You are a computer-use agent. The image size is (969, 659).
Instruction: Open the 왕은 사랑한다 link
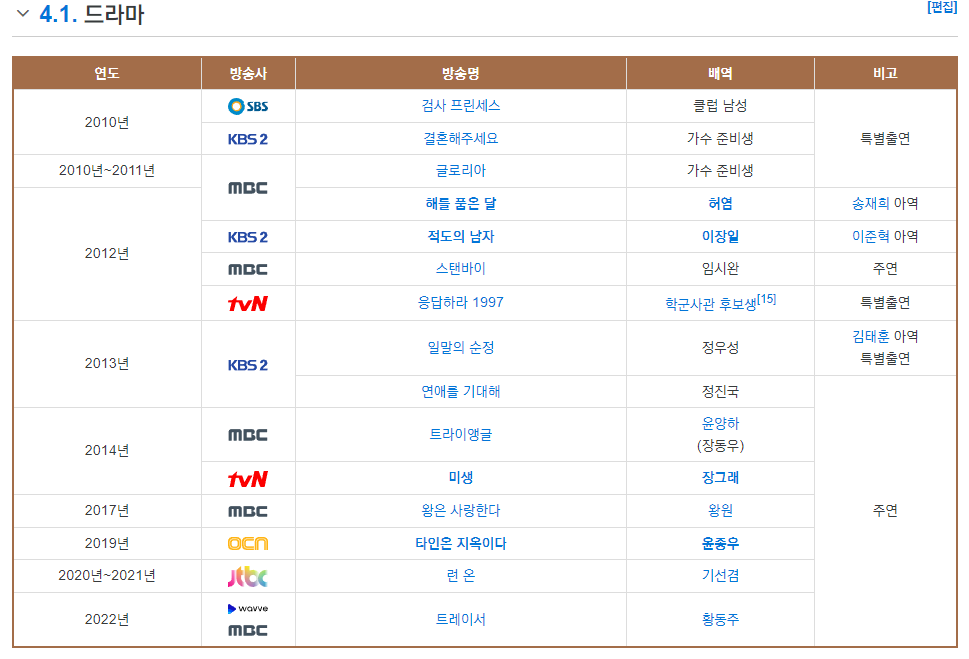(x=461, y=511)
